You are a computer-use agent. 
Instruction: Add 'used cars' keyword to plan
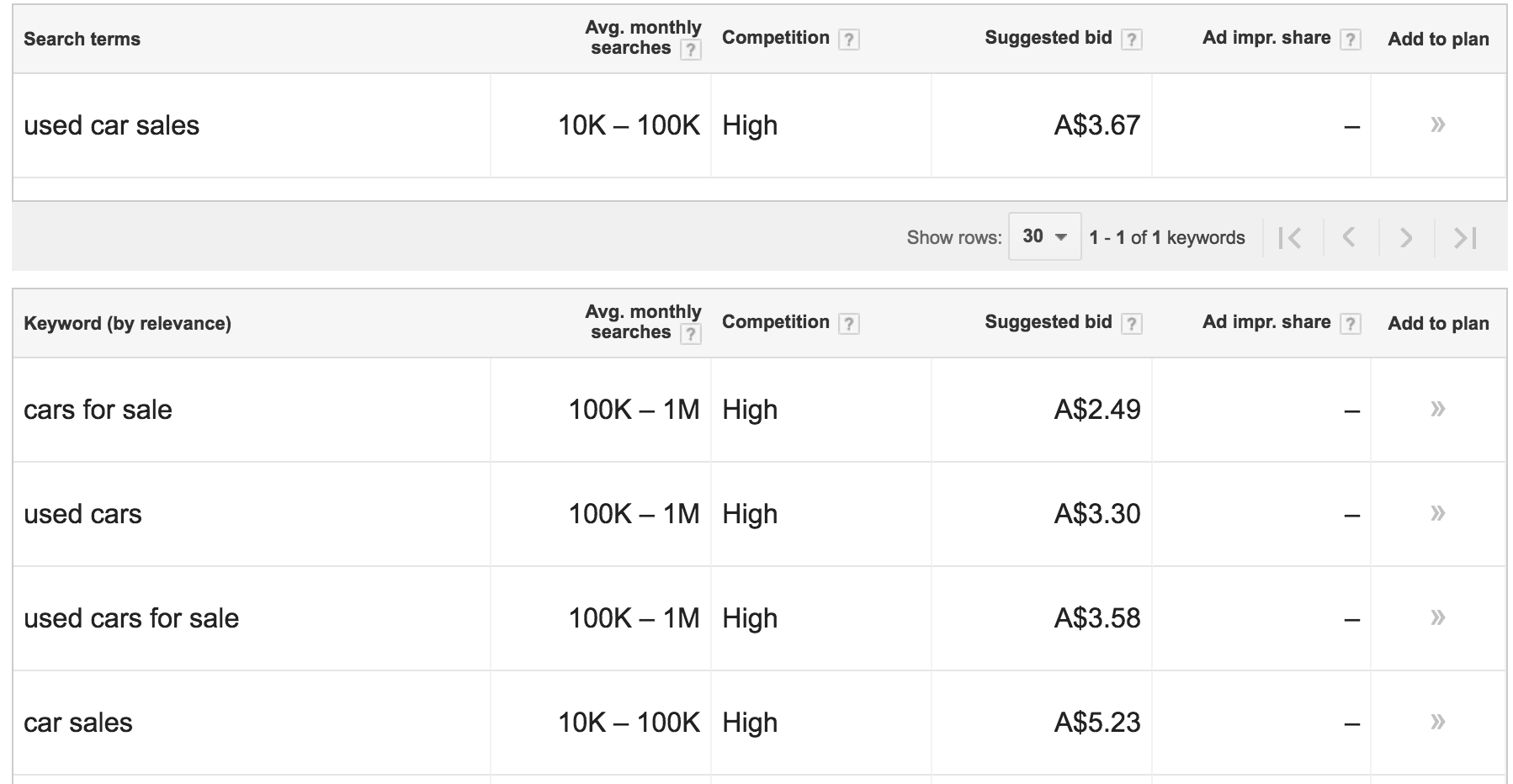point(1437,513)
